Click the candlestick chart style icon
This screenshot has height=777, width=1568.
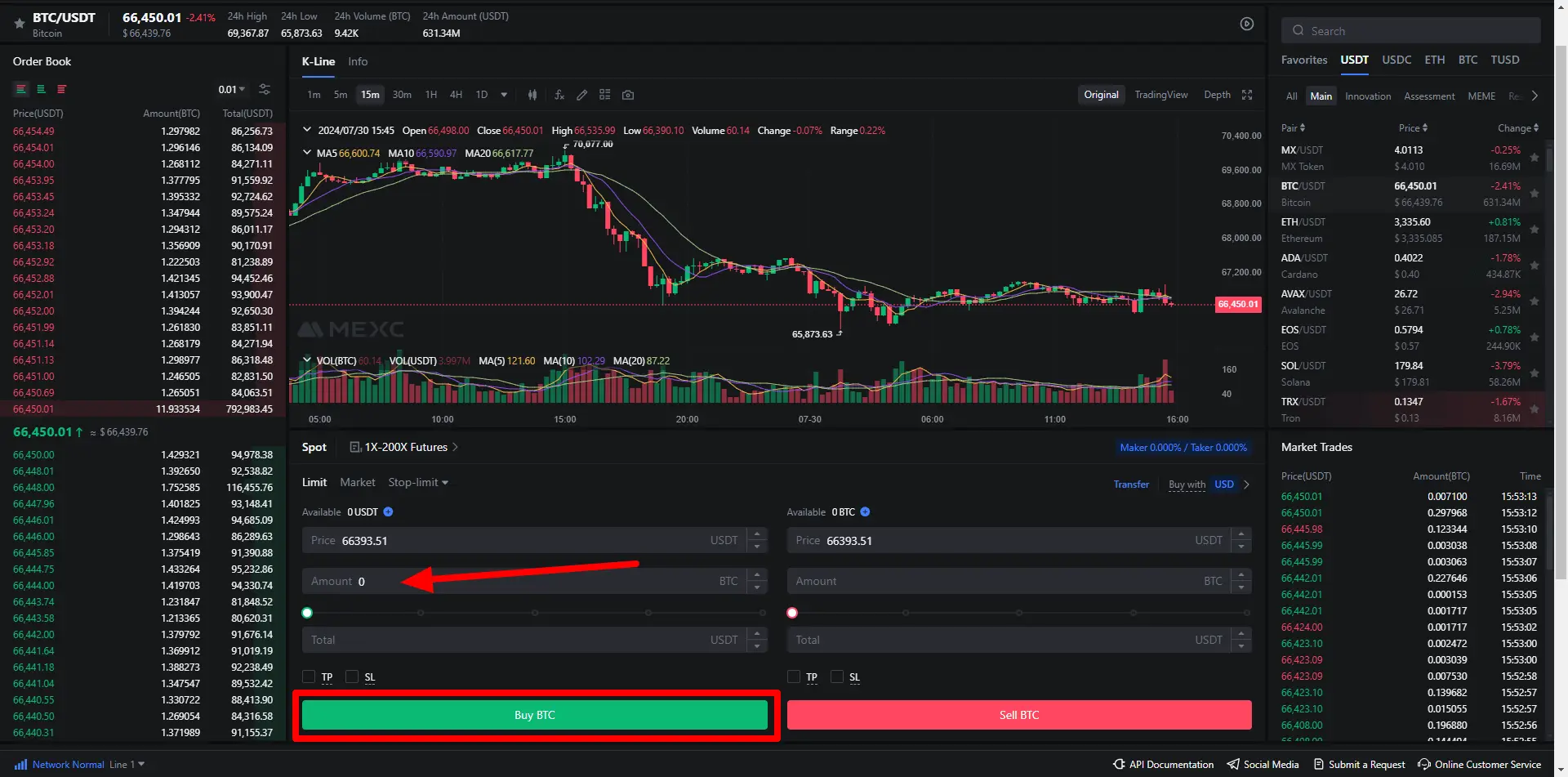[532, 95]
